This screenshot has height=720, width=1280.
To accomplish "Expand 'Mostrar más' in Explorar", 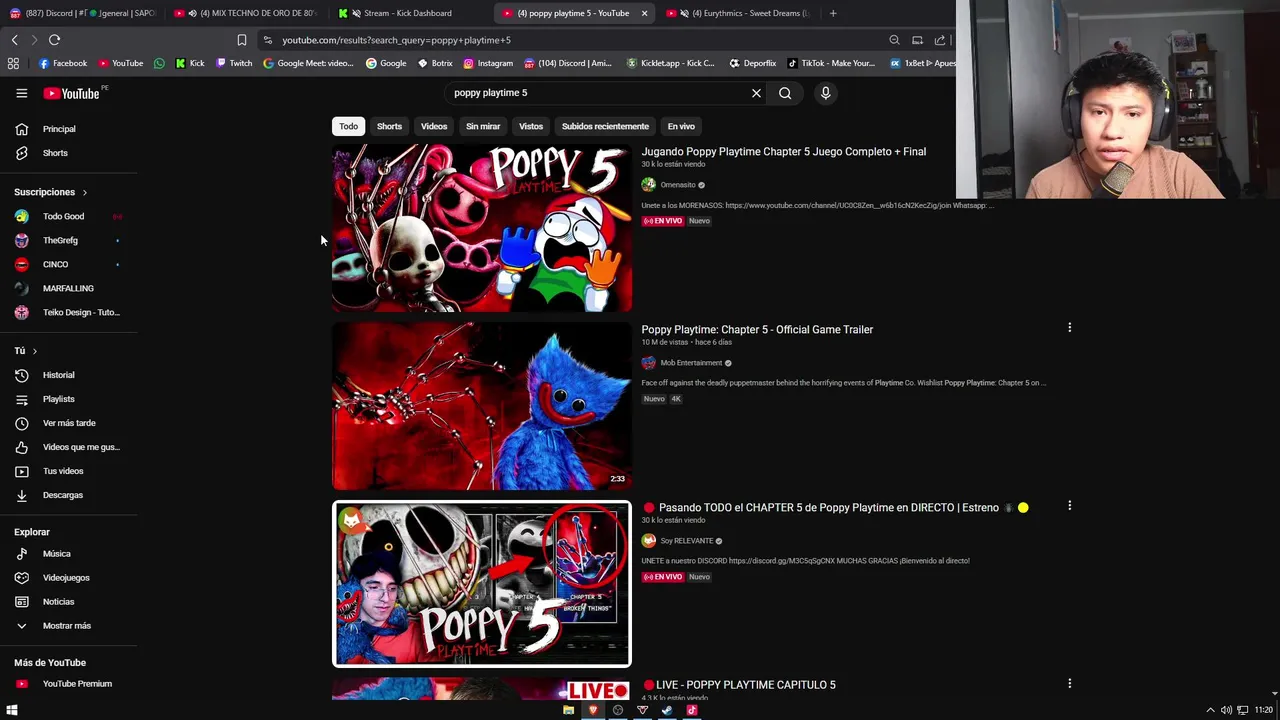I will tap(68, 626).
